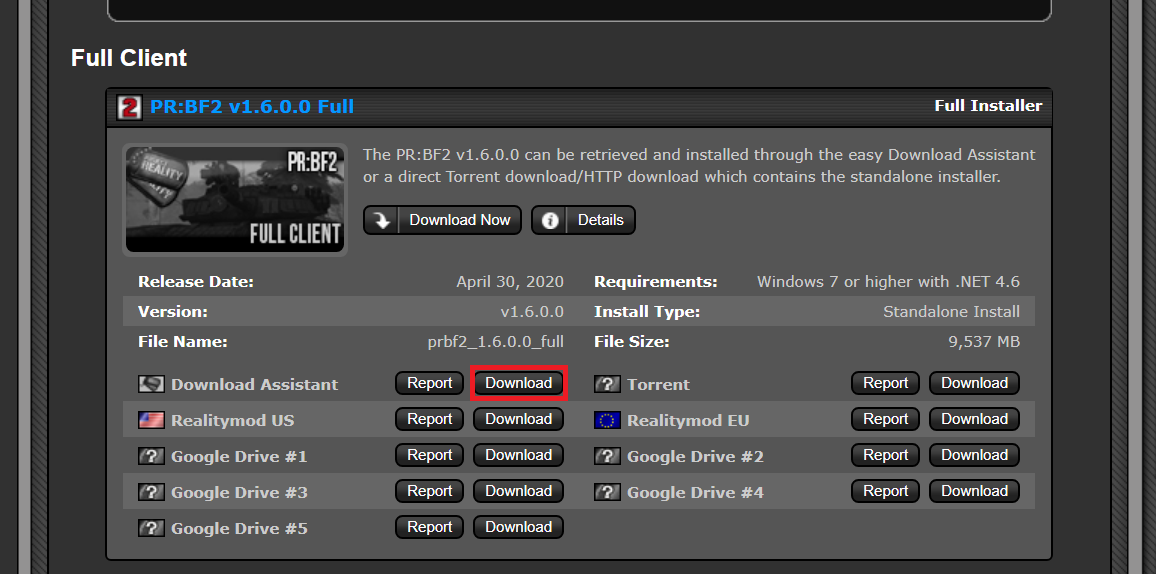
Task: Click the Google Drive #2 mirror label
Action: [695, 456]
